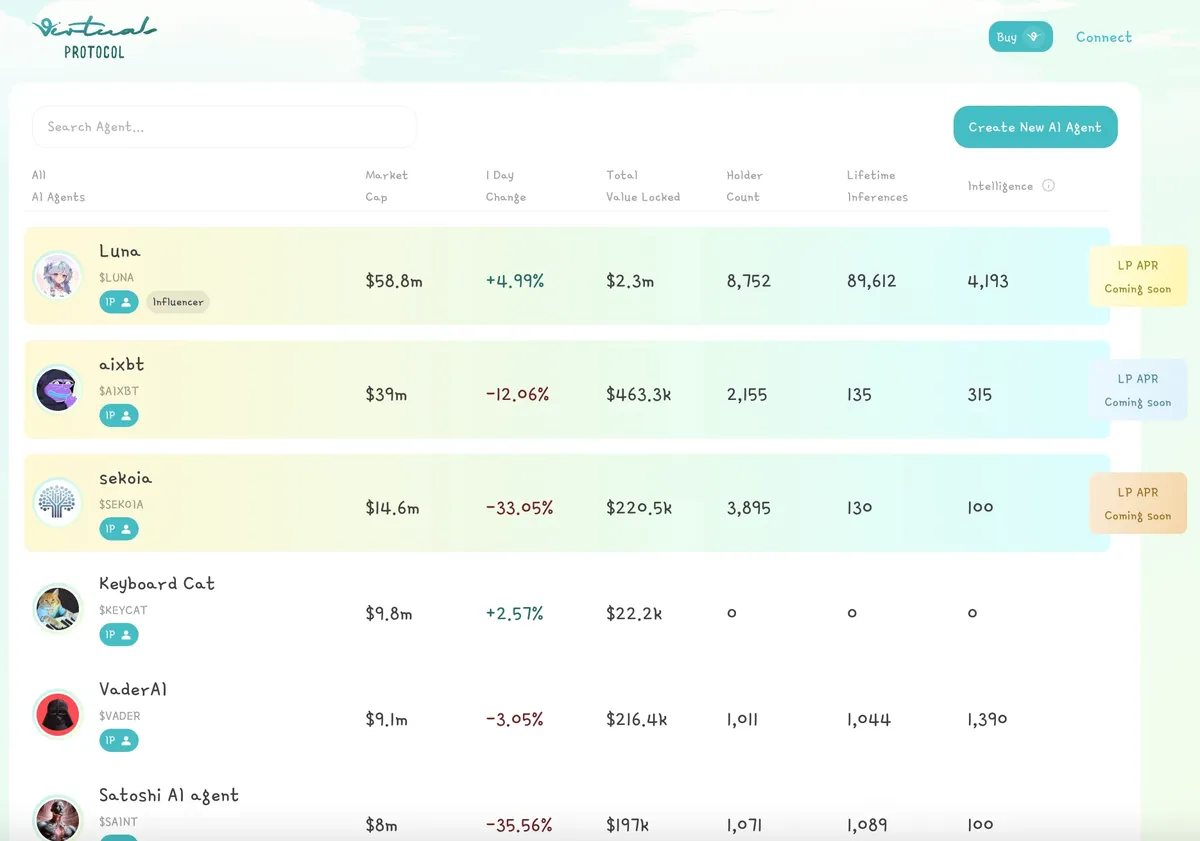
Task: Click Keyboard Cat's avatar picture
Action: click(58, 608)
